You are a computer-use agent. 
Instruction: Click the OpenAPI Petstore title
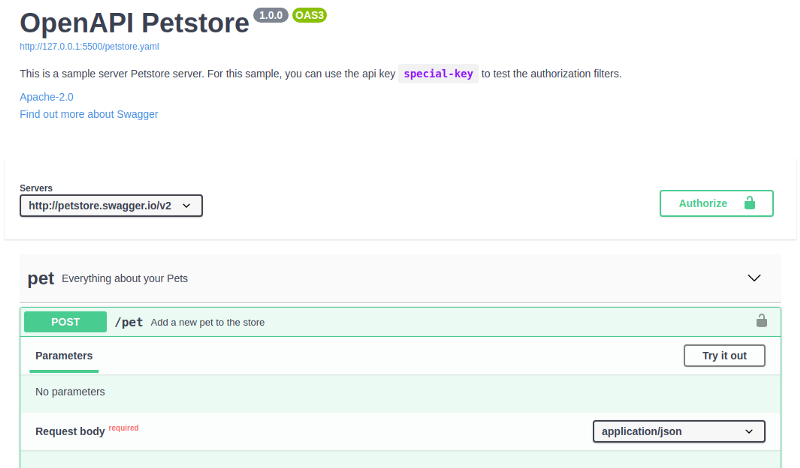click(133, 22)
